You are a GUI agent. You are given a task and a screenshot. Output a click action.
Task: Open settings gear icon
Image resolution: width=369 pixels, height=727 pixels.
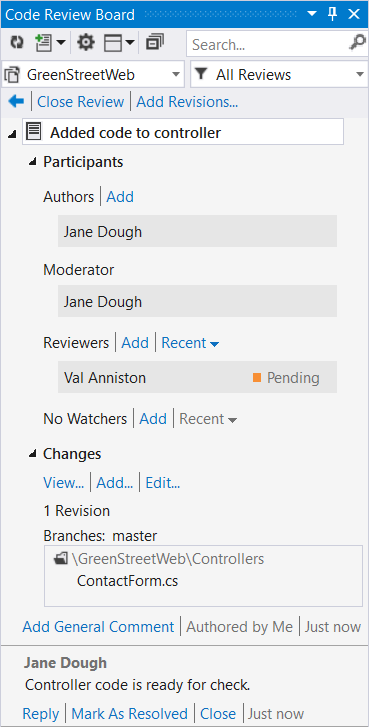coord(85,43)
